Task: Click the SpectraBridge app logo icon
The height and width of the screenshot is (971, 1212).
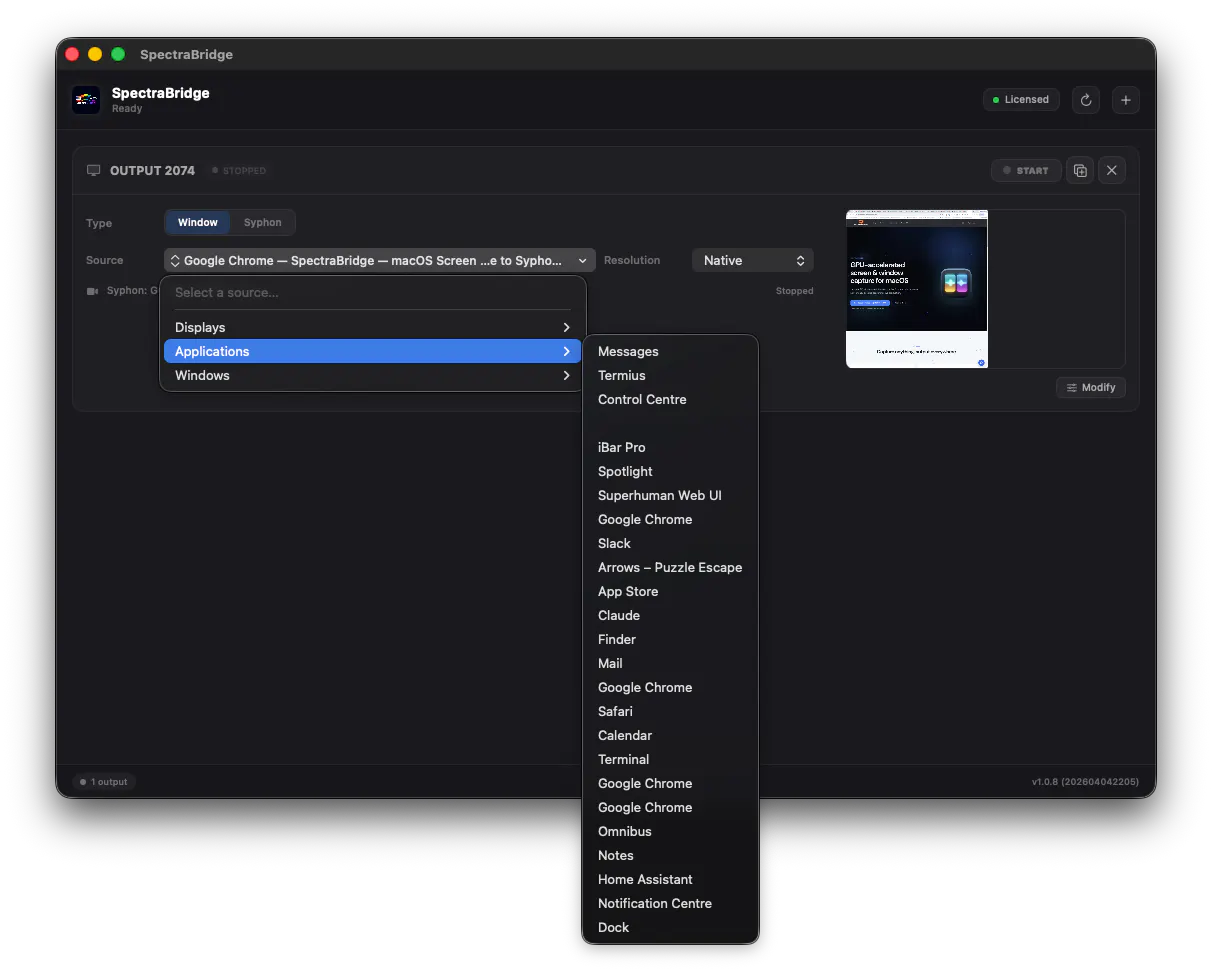Action: [x=86, y=100]
